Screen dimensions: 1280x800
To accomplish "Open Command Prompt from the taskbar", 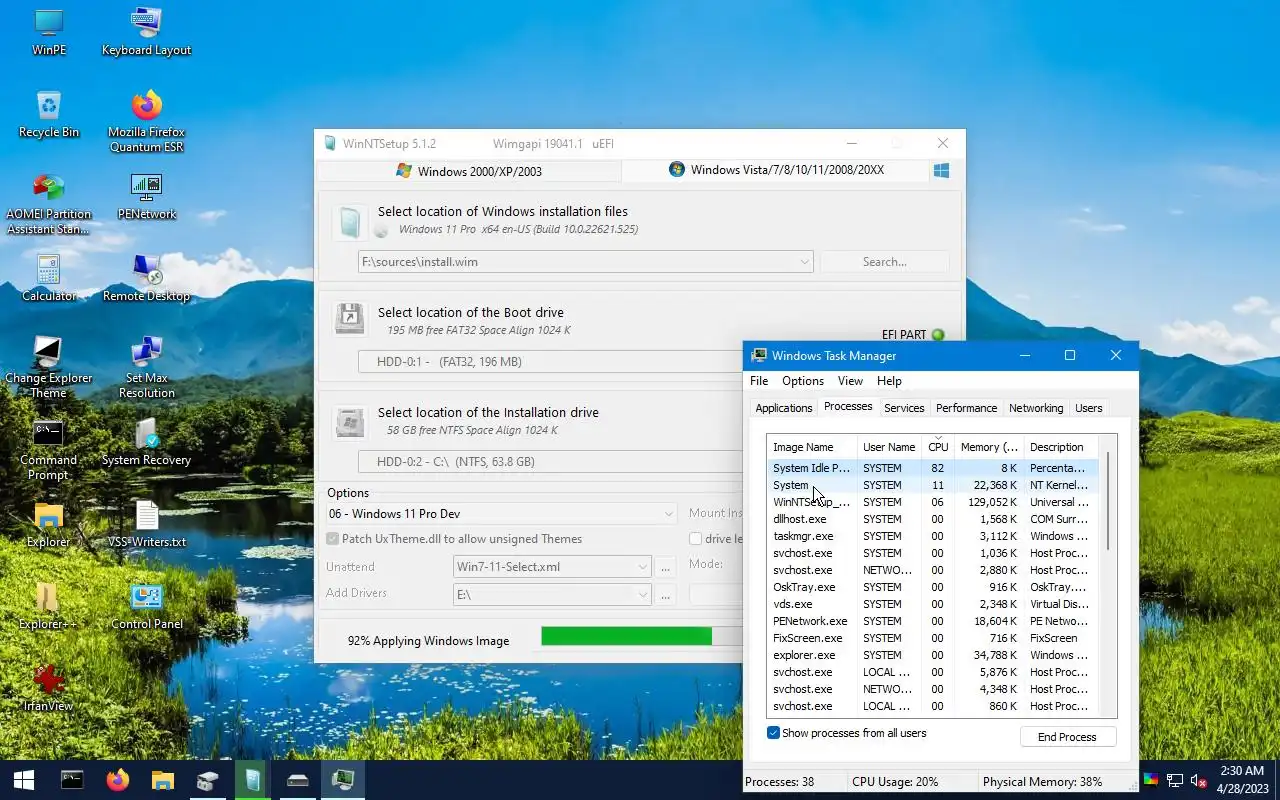I will pyautogui.click(x=72, y=780).
